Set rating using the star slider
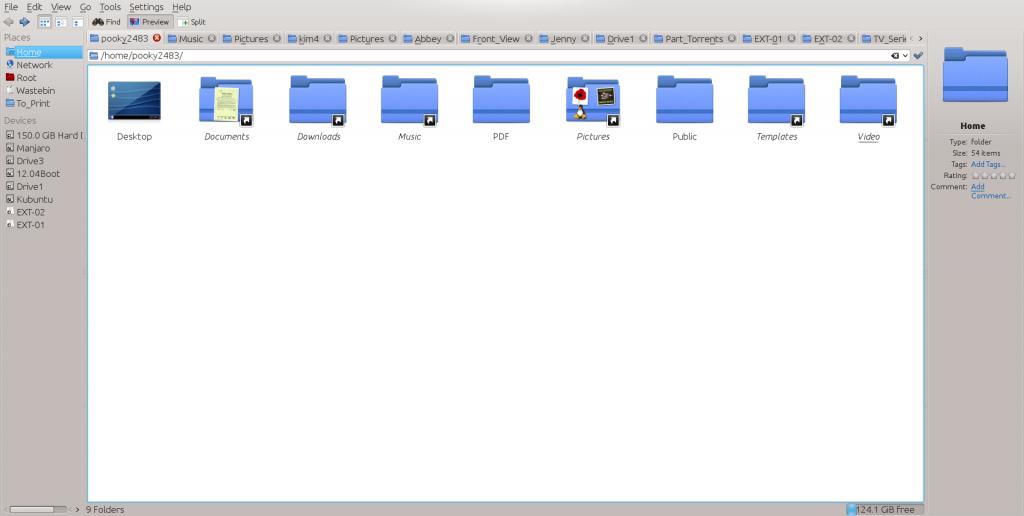The image size is (1024, 516). click(x=993, y=175)
